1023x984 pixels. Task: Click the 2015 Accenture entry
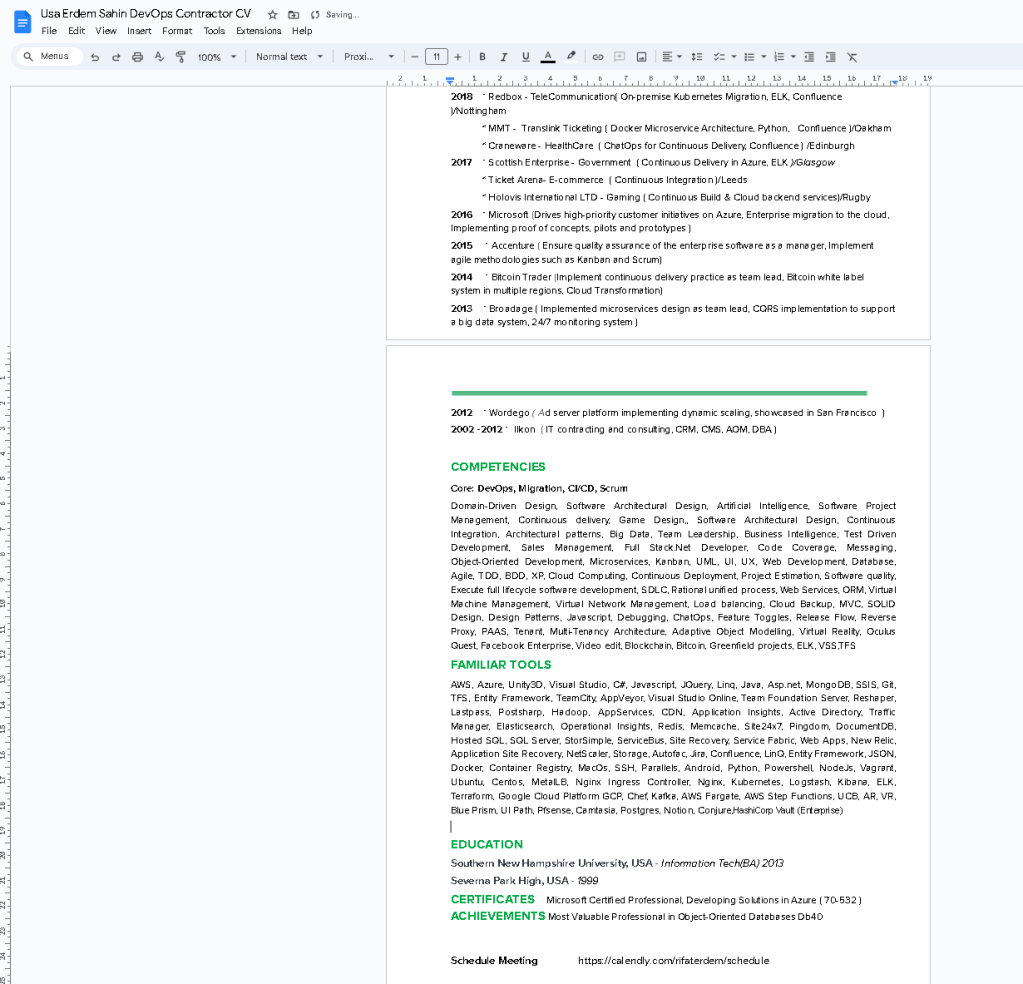point(662,253)
